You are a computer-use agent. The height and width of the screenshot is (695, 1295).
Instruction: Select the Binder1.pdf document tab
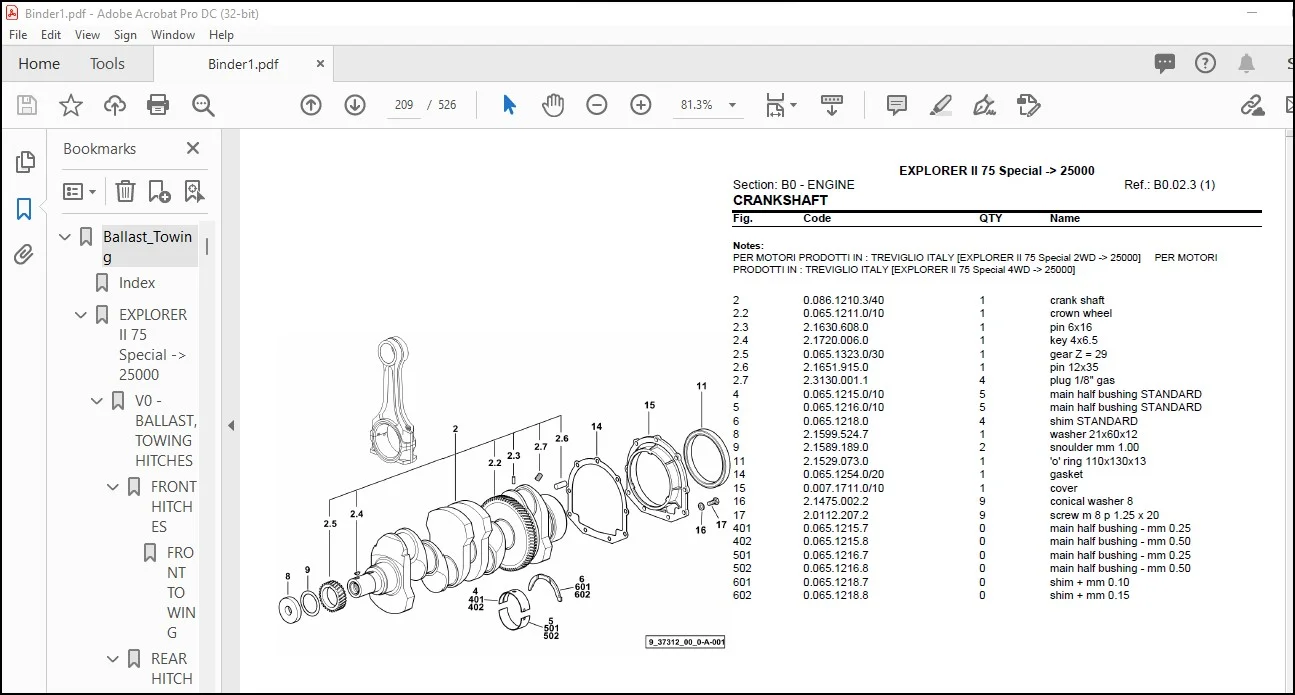click(243, 64)
